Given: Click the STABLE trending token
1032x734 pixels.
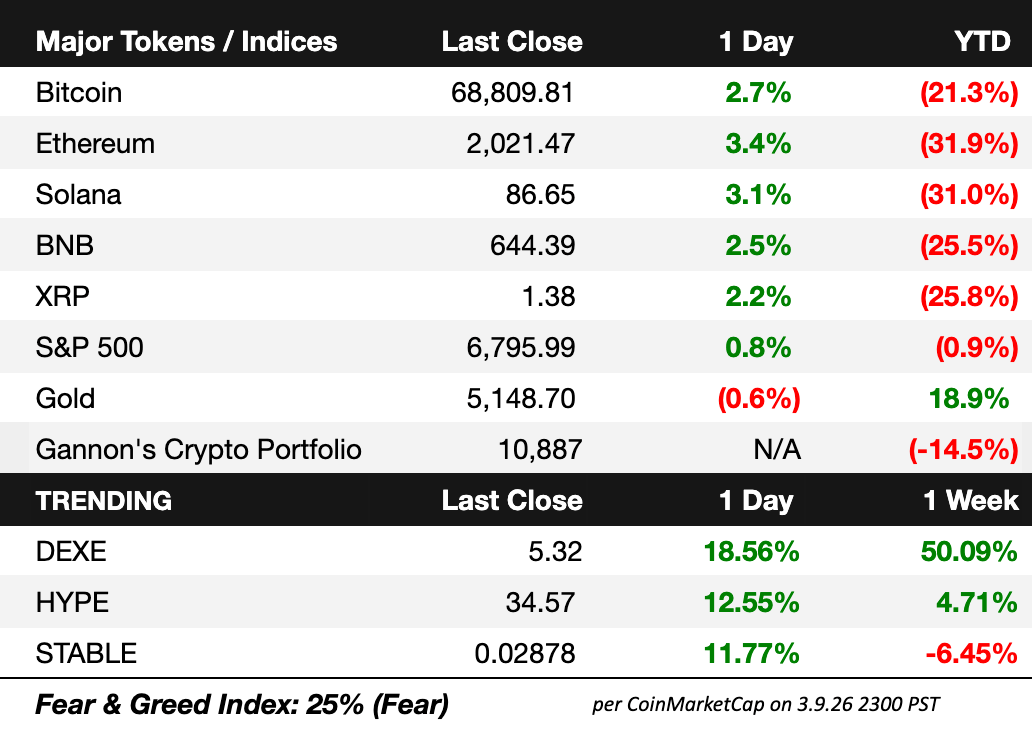Looking at the screenshot, I should 86,653.
